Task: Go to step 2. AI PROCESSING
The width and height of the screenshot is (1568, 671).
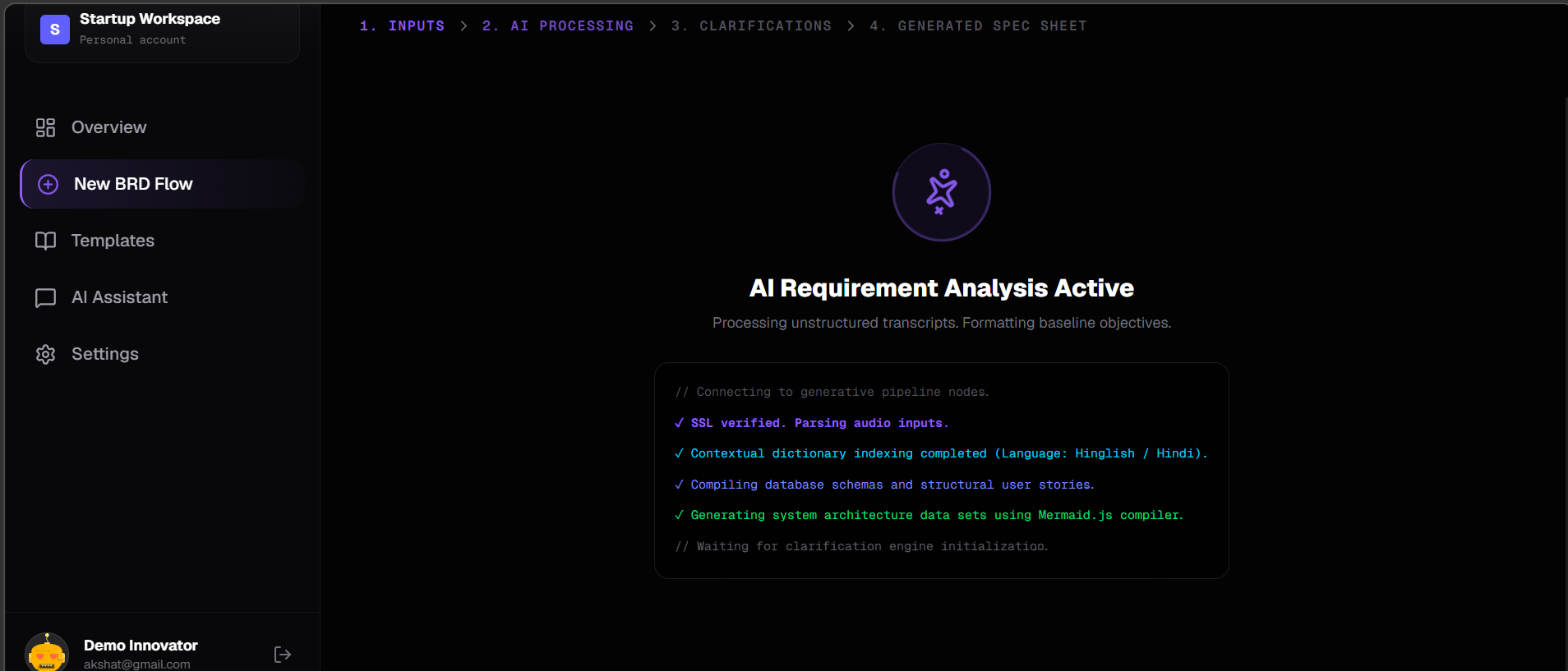Action: (x=558, y=26)
